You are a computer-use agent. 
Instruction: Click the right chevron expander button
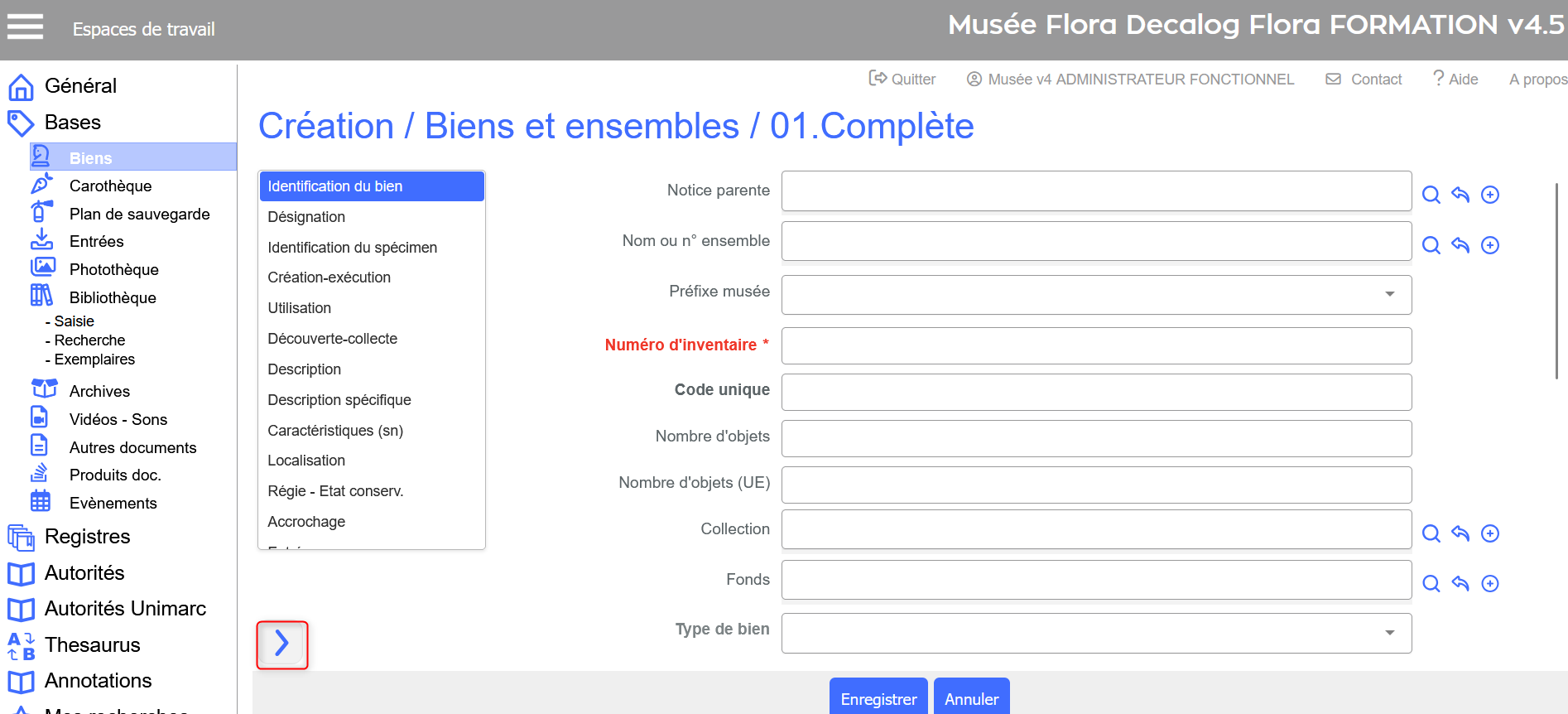pos(282,644)
